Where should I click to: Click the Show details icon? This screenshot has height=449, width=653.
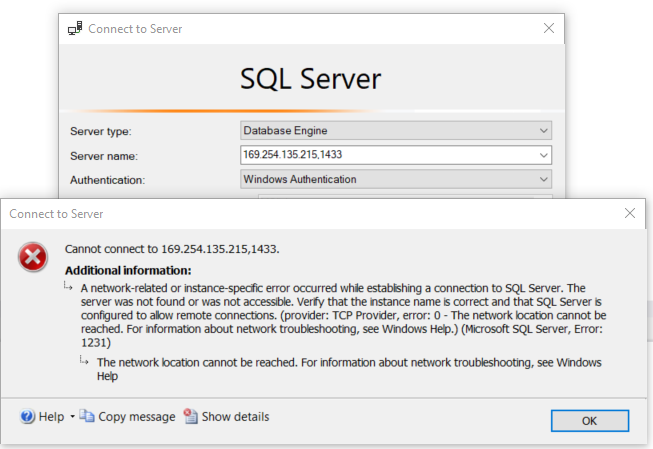(x=190, y=416)
